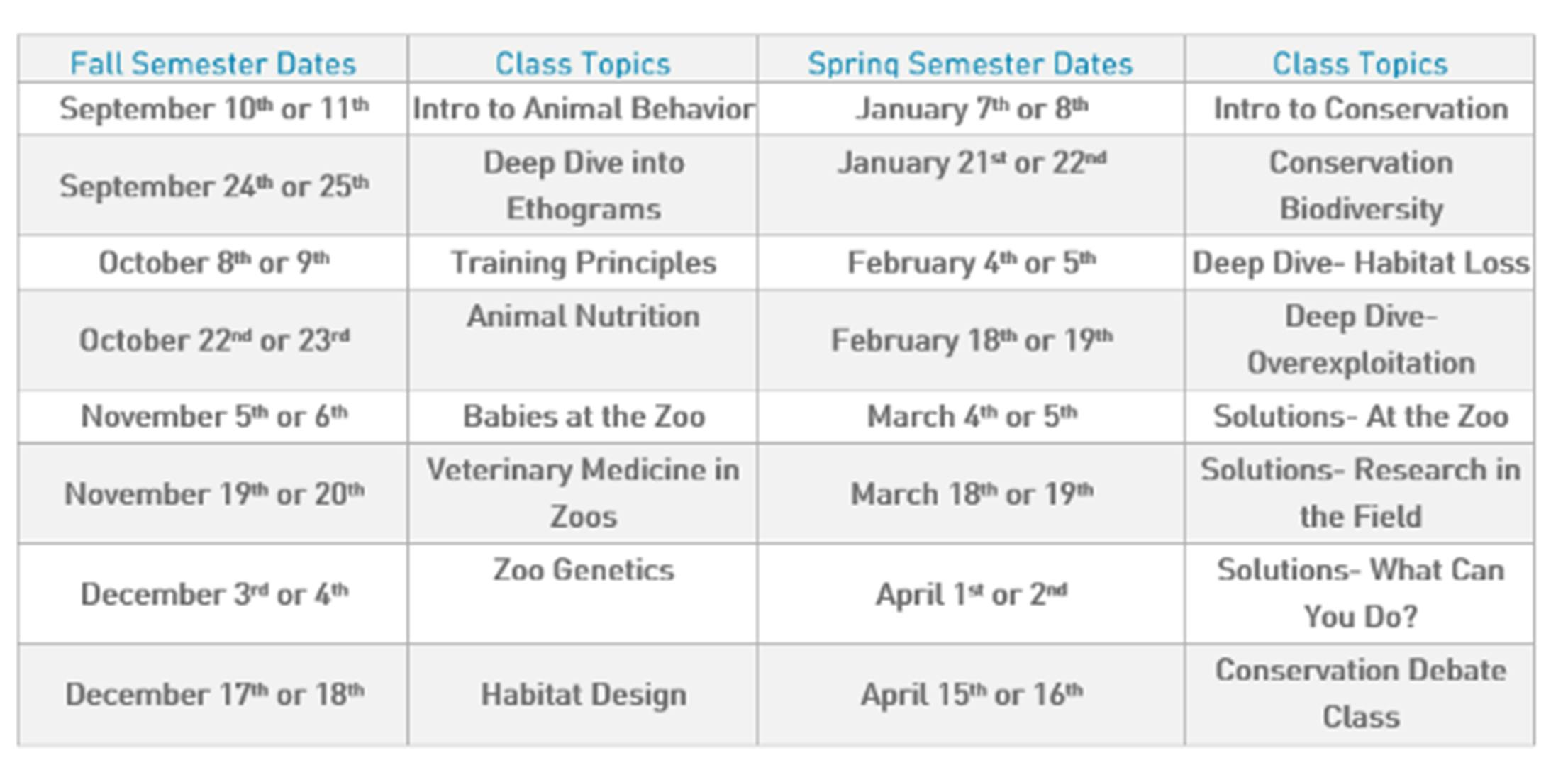The width and height of the screenshot is (1568, 770).
Task: Click the Habitat Design topic cell
Action: click(x=583, y=695)
